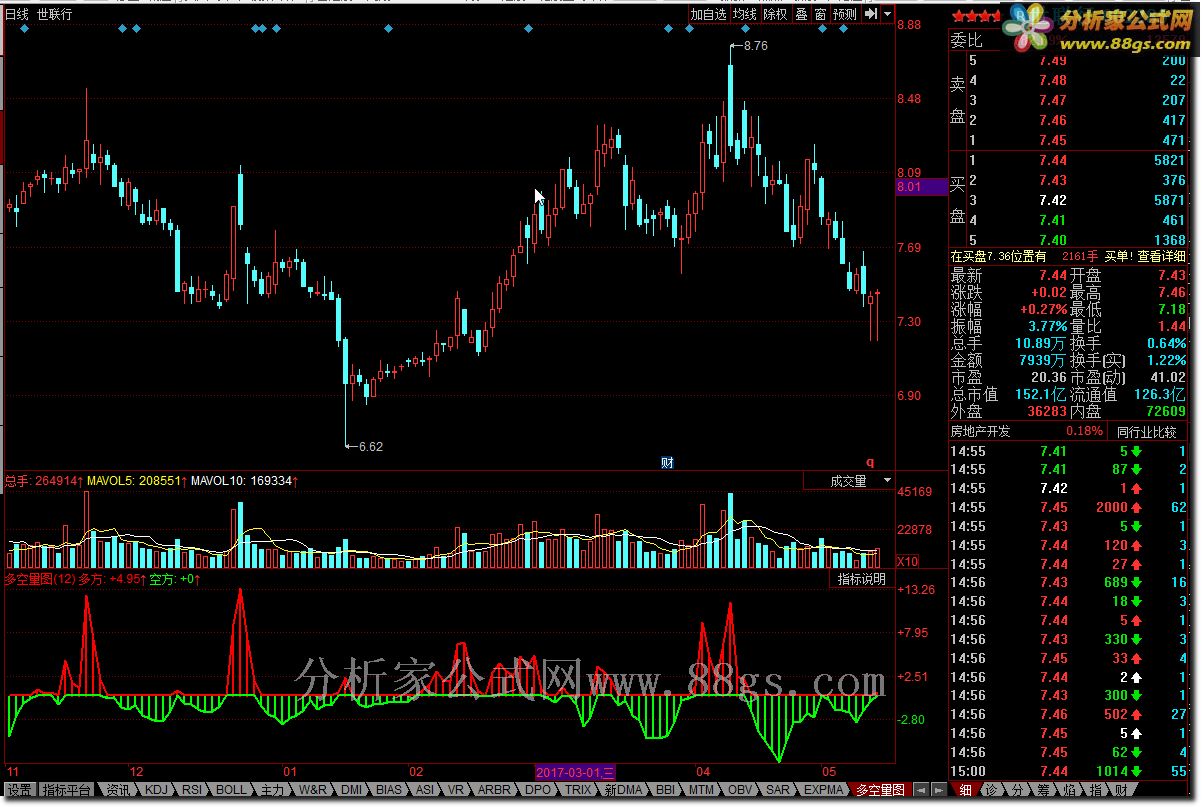Image resolution: width=1202 pixels, height=807 pixels.
Task: Click the 查看详细 view details link
Action: [x=1161, y=256]
